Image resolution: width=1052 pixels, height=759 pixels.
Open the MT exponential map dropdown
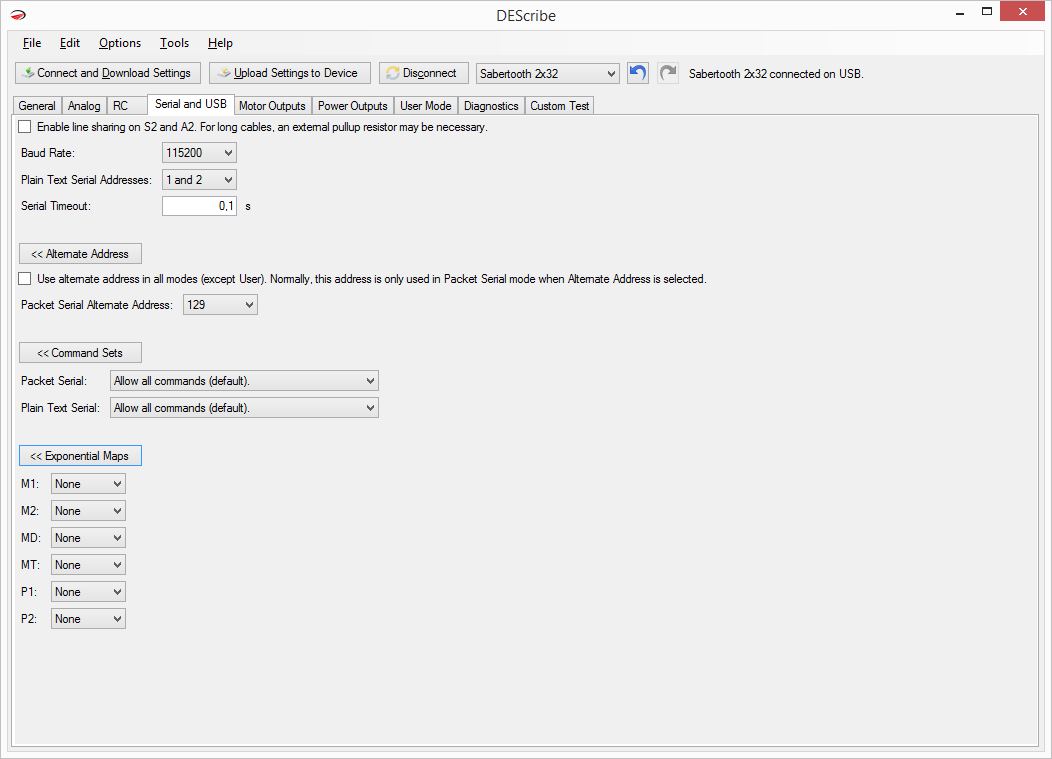tap(88, 564)
